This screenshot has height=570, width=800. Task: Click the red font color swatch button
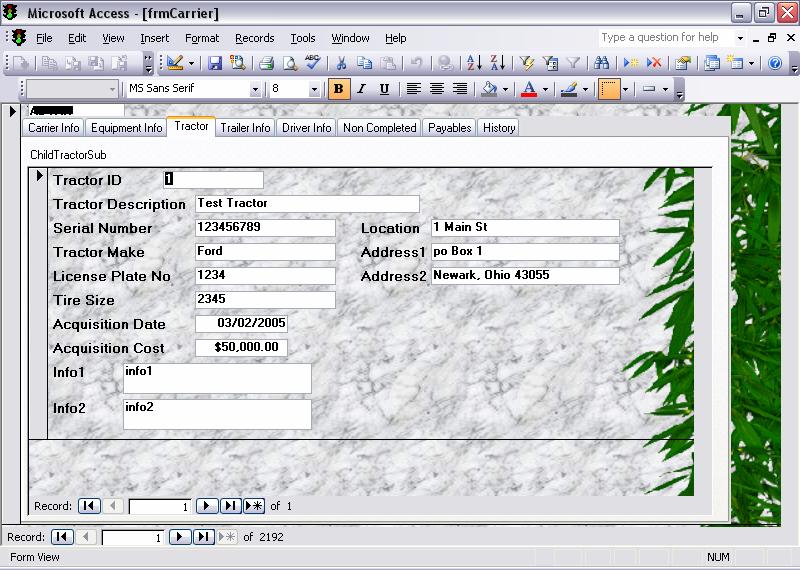tap(528, 89)
